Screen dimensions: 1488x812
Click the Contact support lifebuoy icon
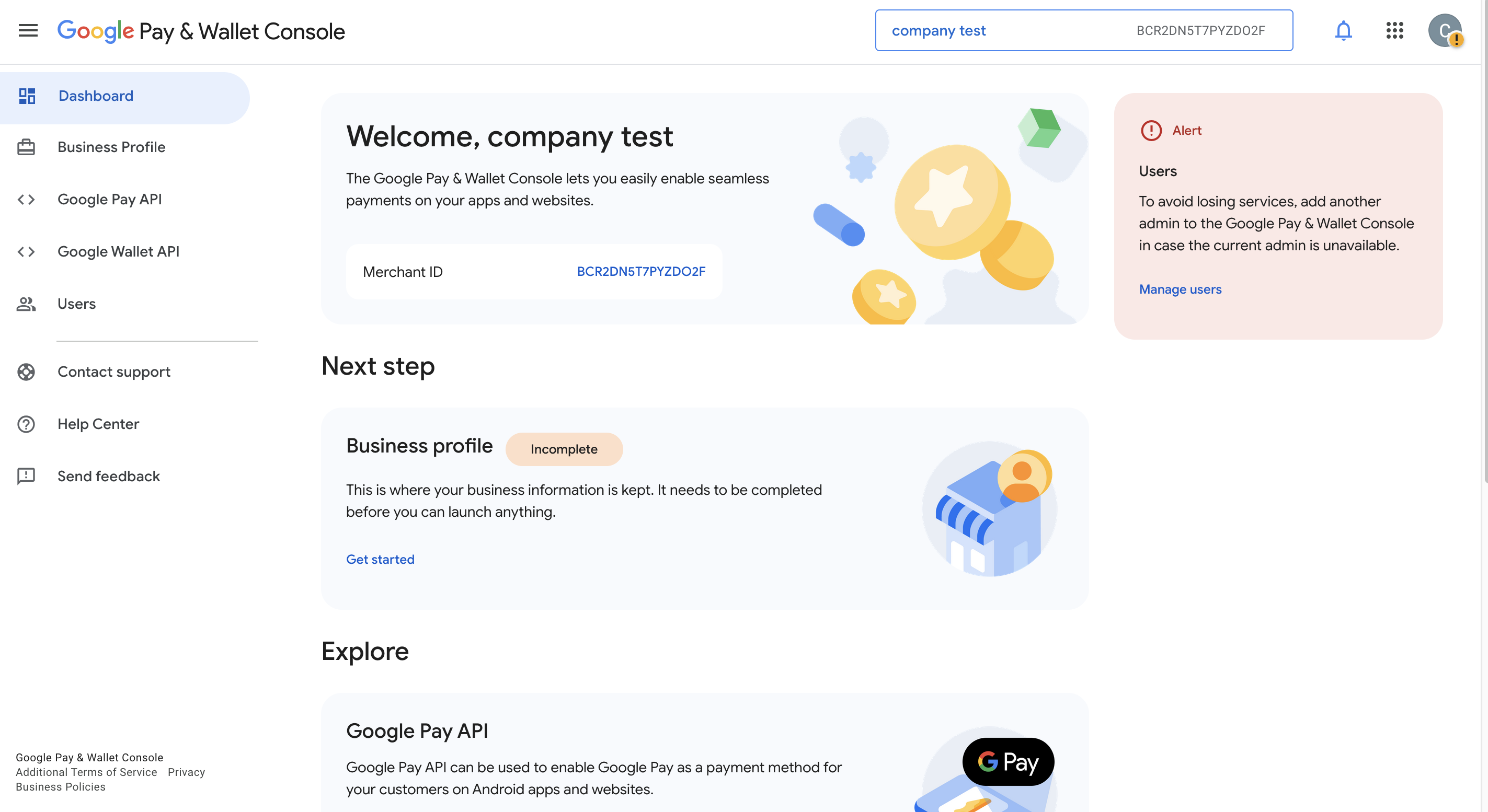(x=26, y=372)
